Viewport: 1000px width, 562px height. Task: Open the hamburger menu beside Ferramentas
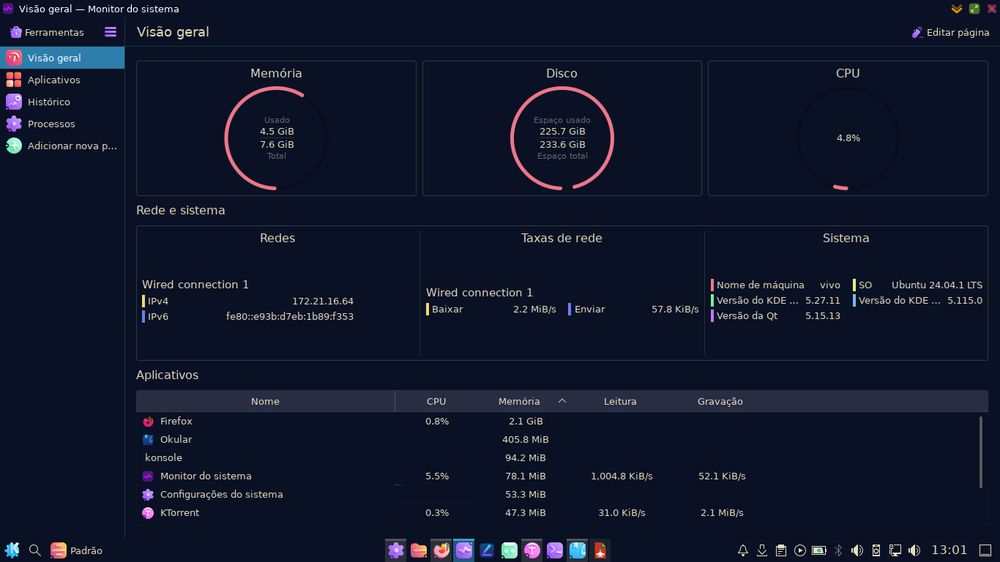pyautogui.click(x=110, y=32)
